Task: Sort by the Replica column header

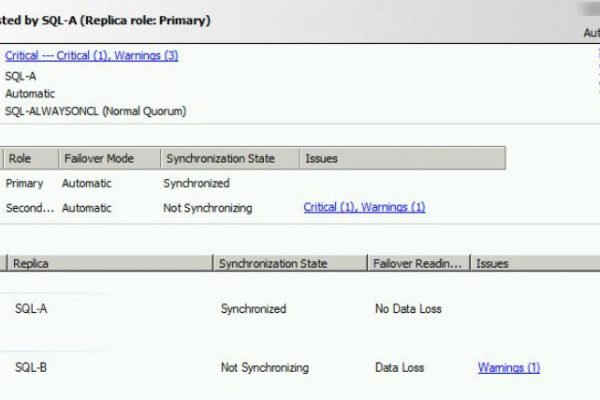Action: 32,263
